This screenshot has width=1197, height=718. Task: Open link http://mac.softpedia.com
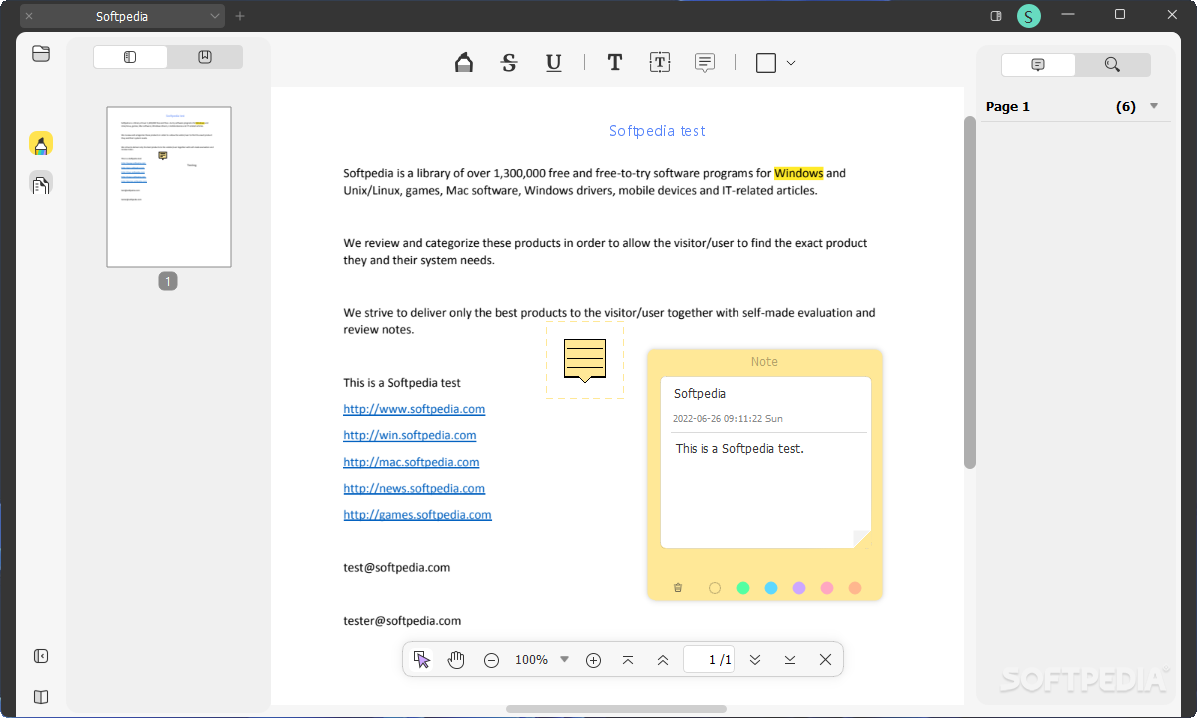(x=411, y=462)
